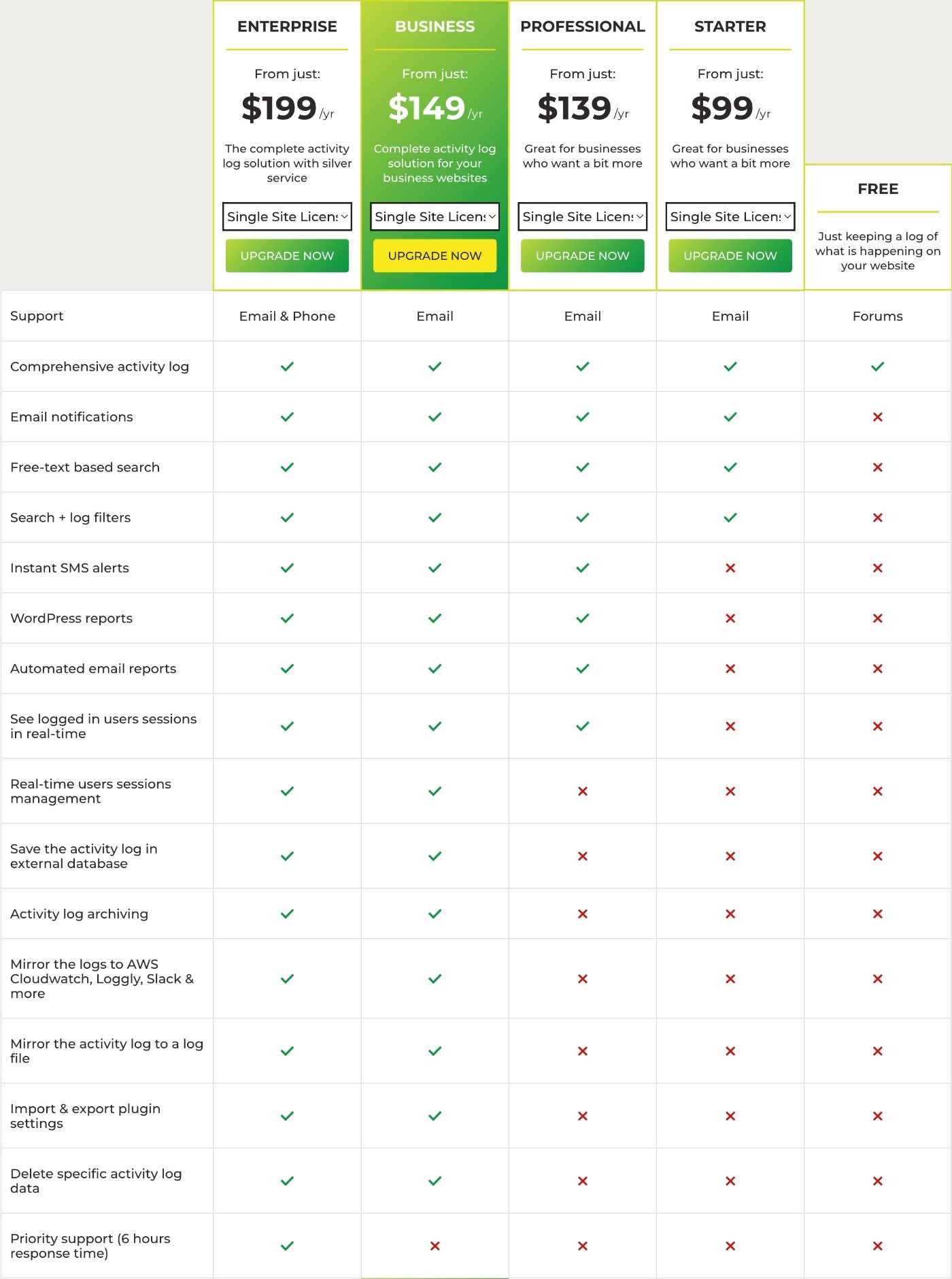Click Starter red cross for Instant SMS alerts

[730, 568]
